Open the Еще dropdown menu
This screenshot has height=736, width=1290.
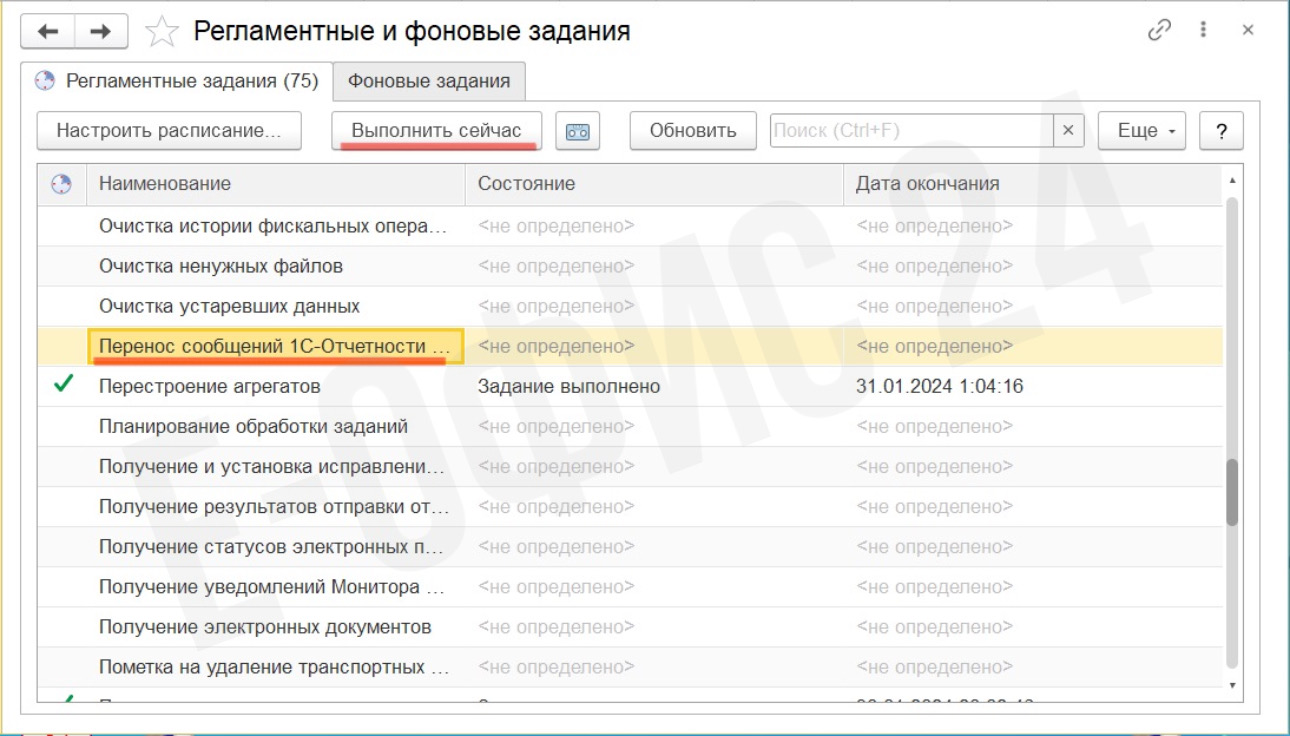pyautogui.click(x=1142, y=130)
